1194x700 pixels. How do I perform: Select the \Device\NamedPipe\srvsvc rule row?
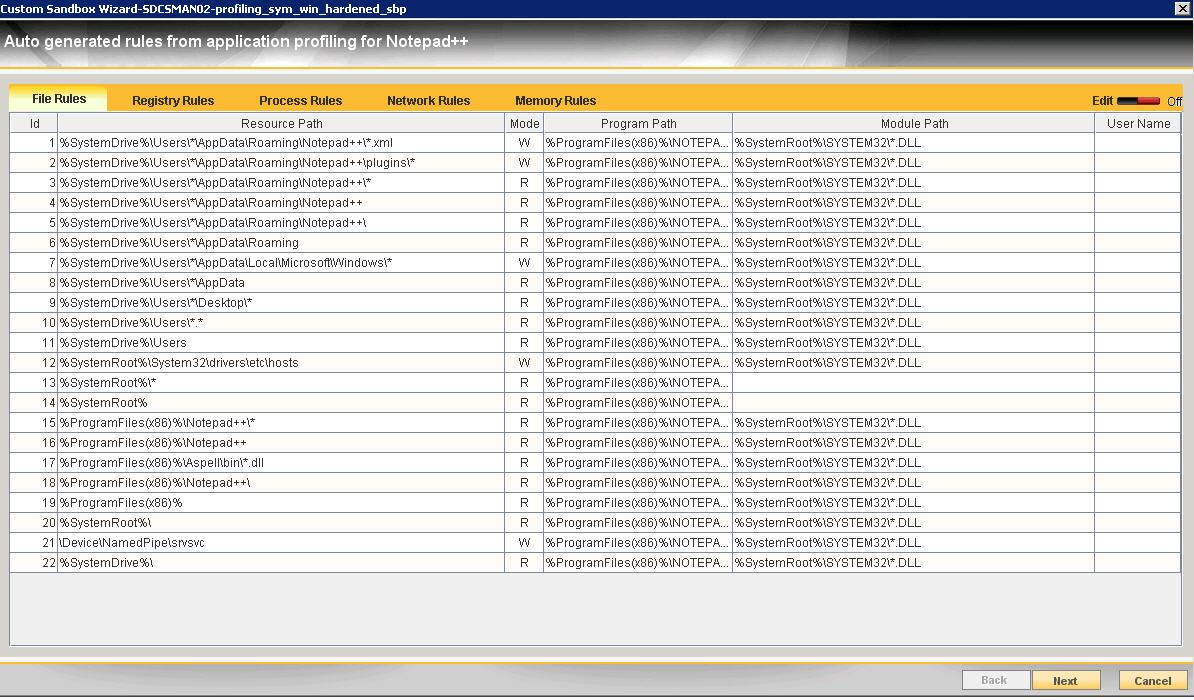[x=280, y=543]
